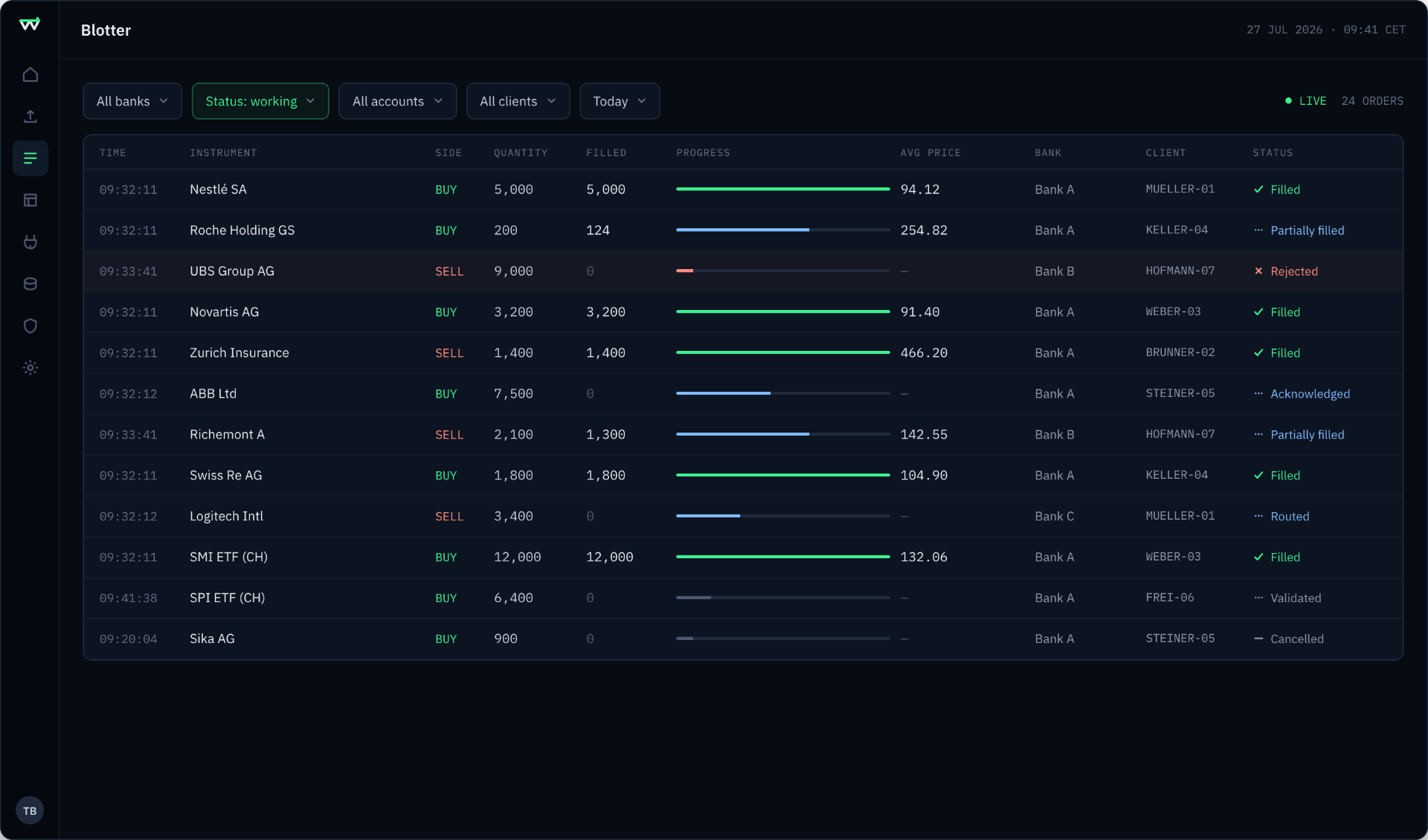Open the Home icon in the sidebar
1428x840 pixels.
tap(30, 74)
